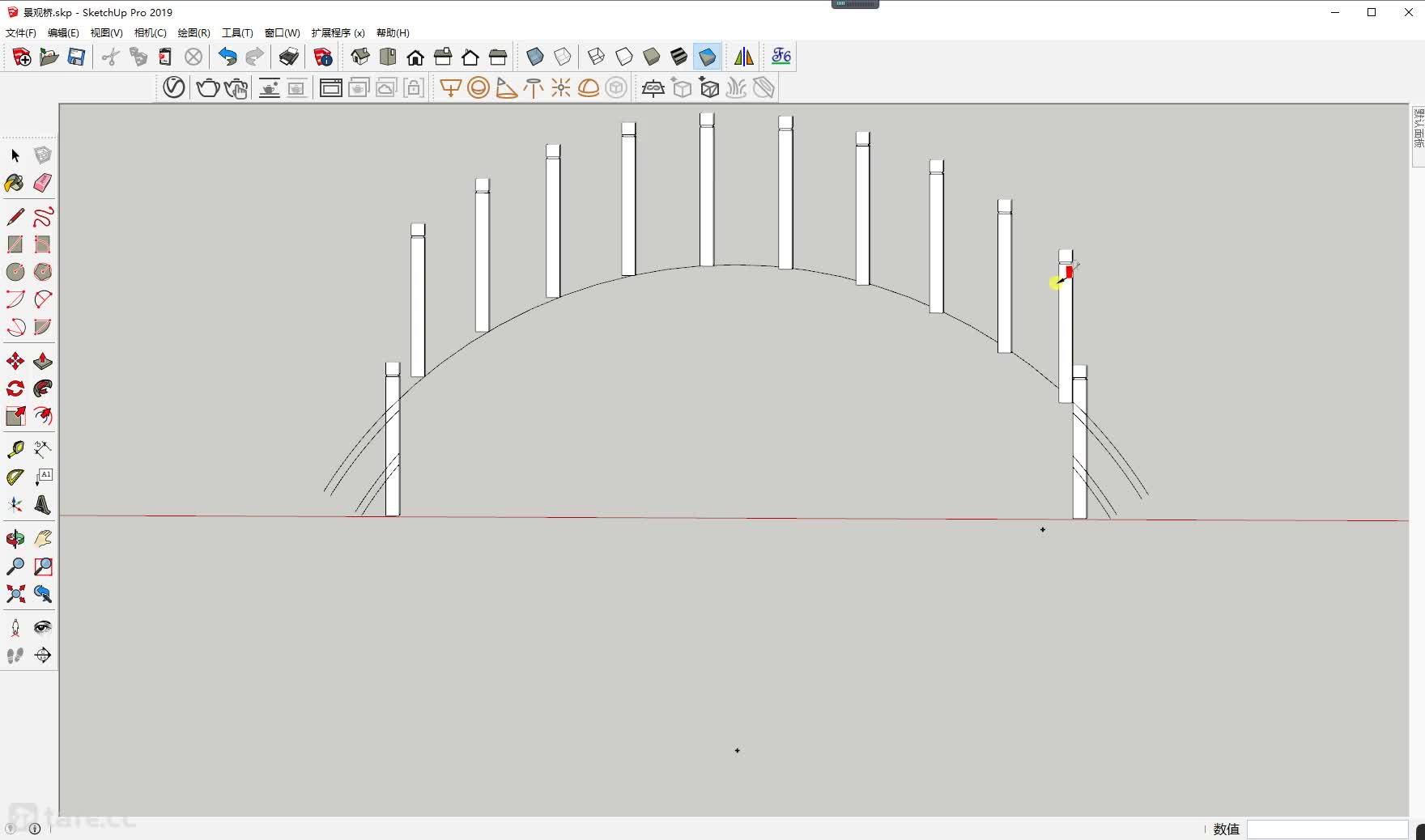The height and width of the screenshot is (840, 1425).
Task: Select the Pan hand tool
Action: pos(43,539)
